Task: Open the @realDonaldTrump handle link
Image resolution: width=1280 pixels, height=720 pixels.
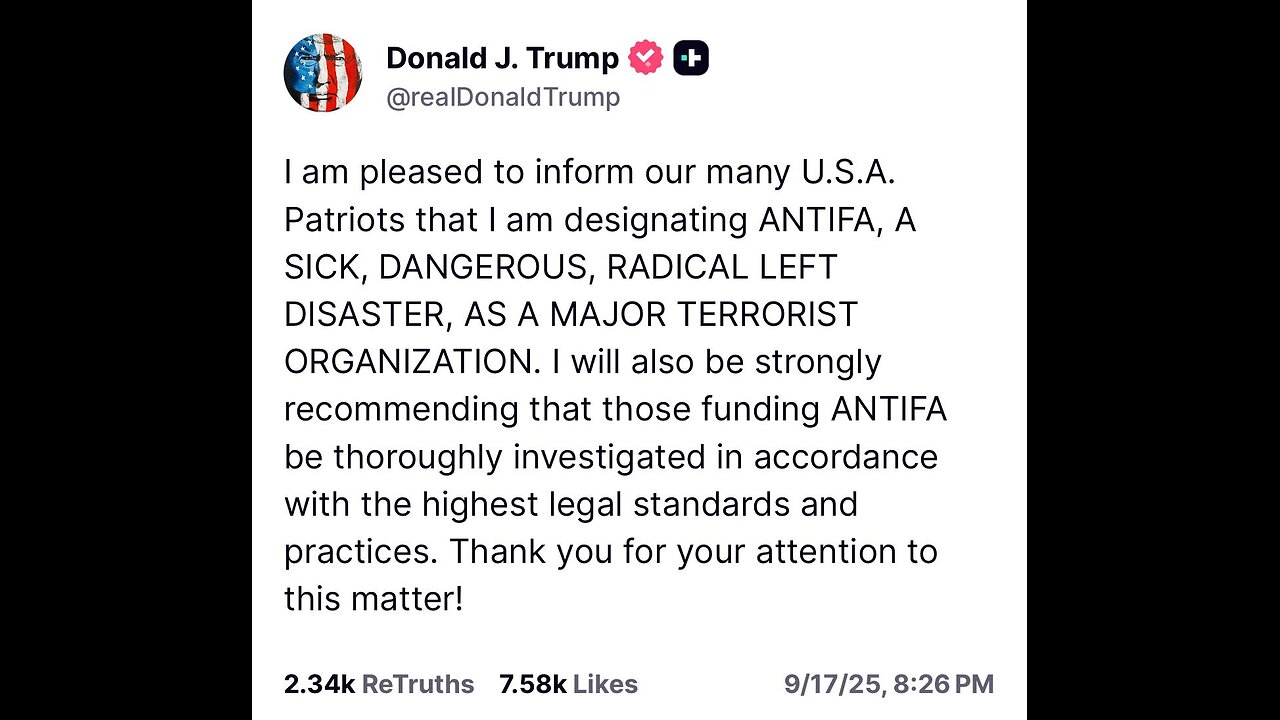Action: point(502,97)
